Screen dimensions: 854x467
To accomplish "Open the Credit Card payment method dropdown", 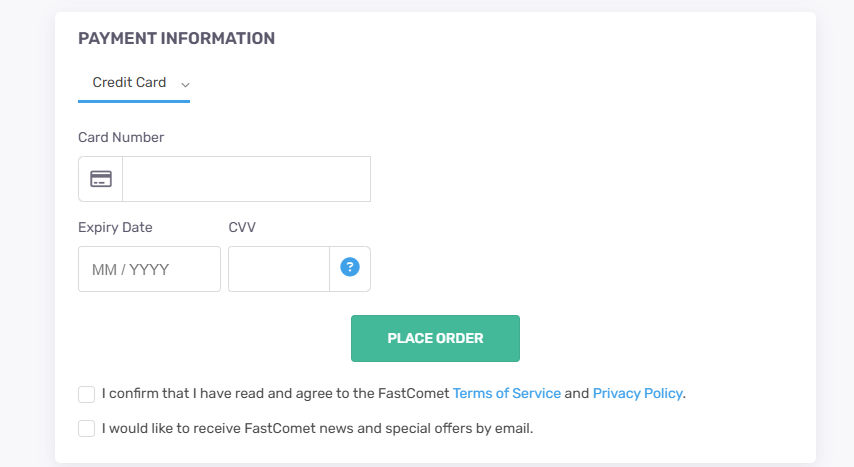I will 130,83.
